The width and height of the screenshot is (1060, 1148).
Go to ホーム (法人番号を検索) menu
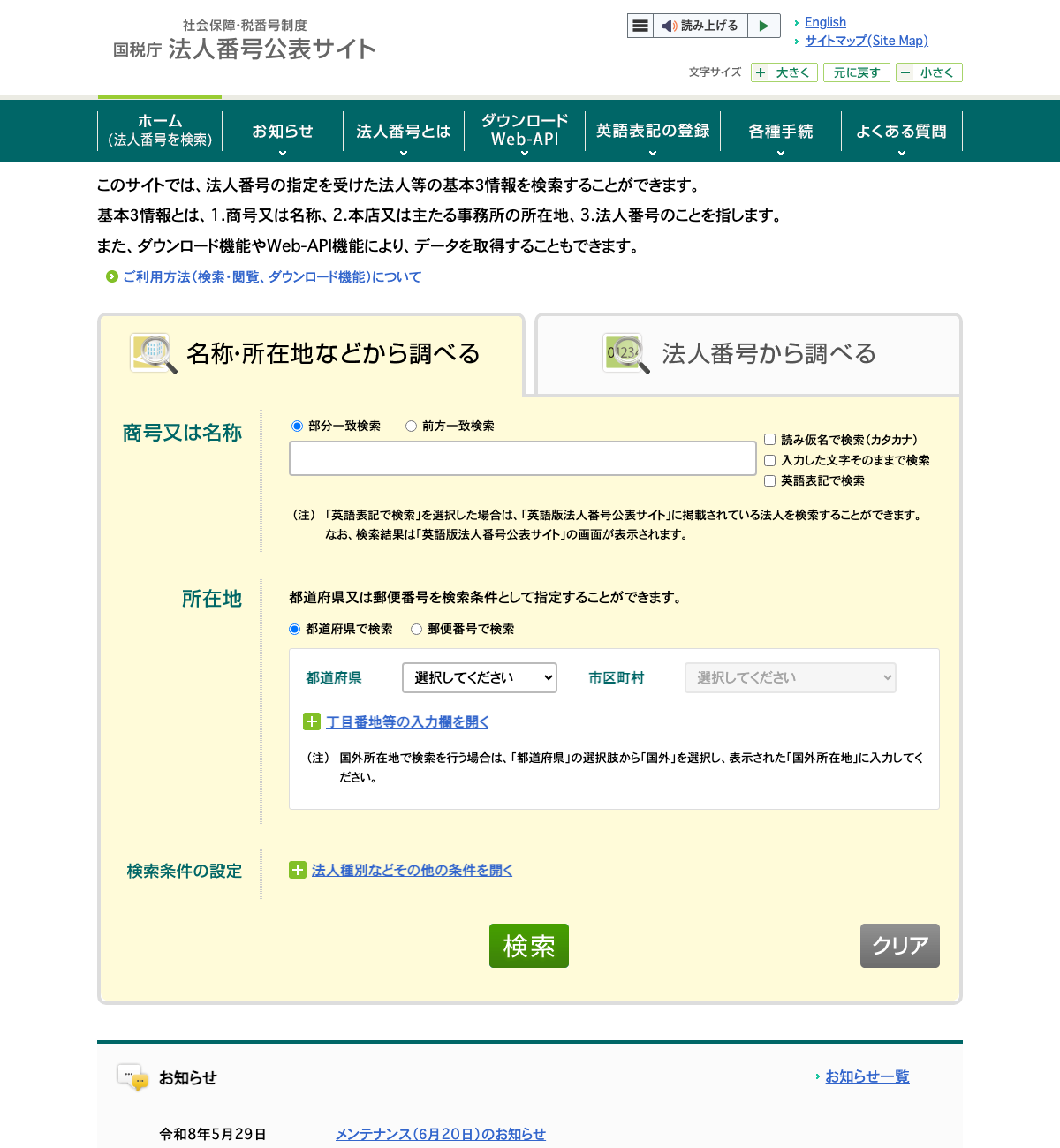160,131
